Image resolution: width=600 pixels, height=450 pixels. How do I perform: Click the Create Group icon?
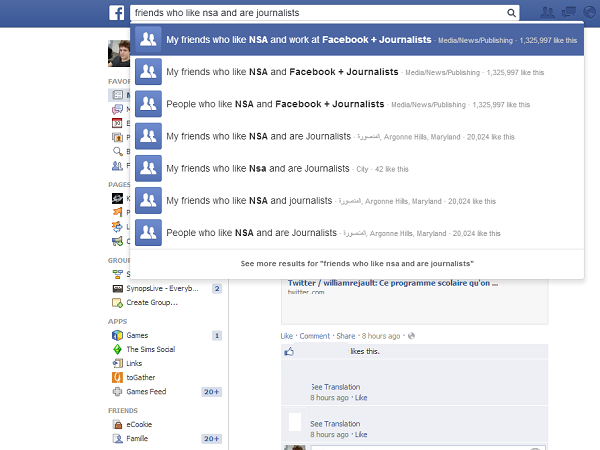click(117, 303)
